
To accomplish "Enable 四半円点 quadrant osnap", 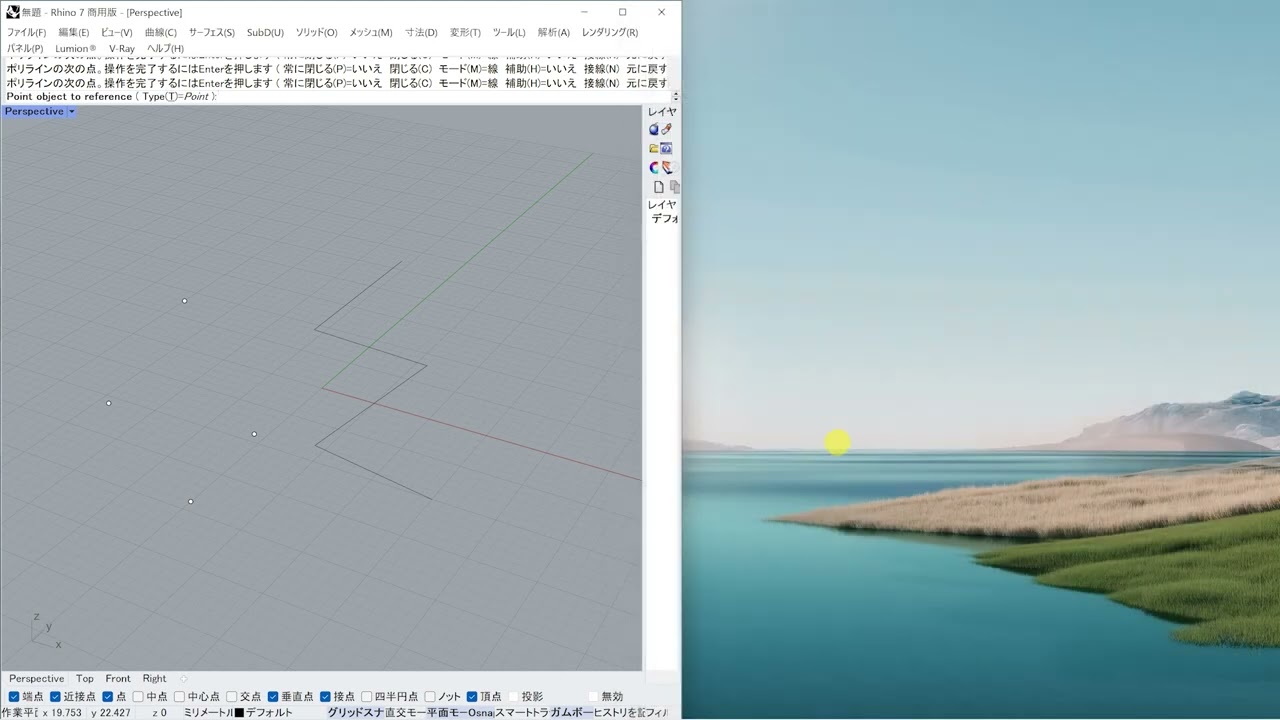I will (367, 697).
